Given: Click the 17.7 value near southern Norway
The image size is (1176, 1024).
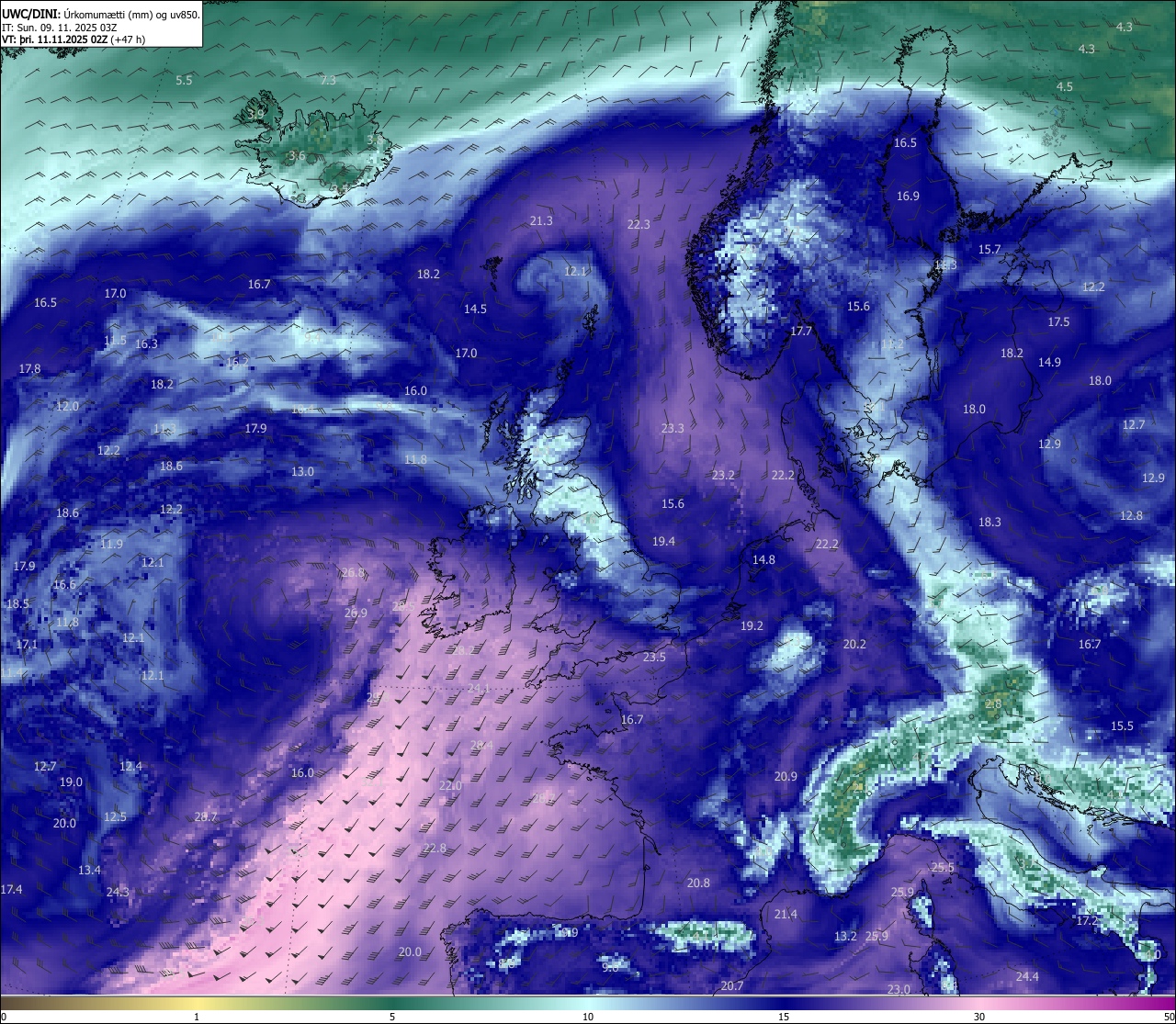Looking at the screenshot, I should [x=801, y=332].
